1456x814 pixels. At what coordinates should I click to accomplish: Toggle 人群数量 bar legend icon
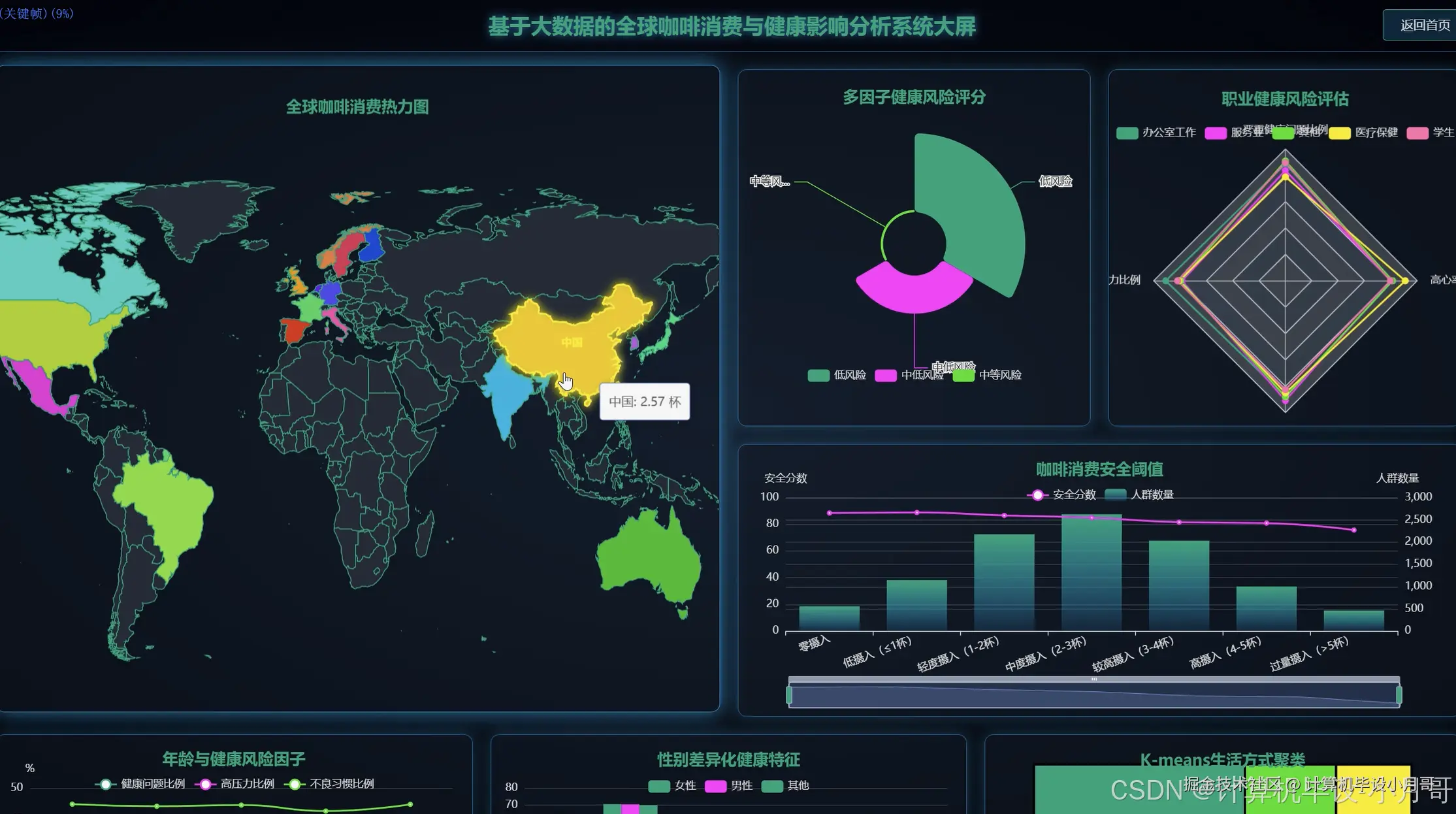pos(1116,495)
